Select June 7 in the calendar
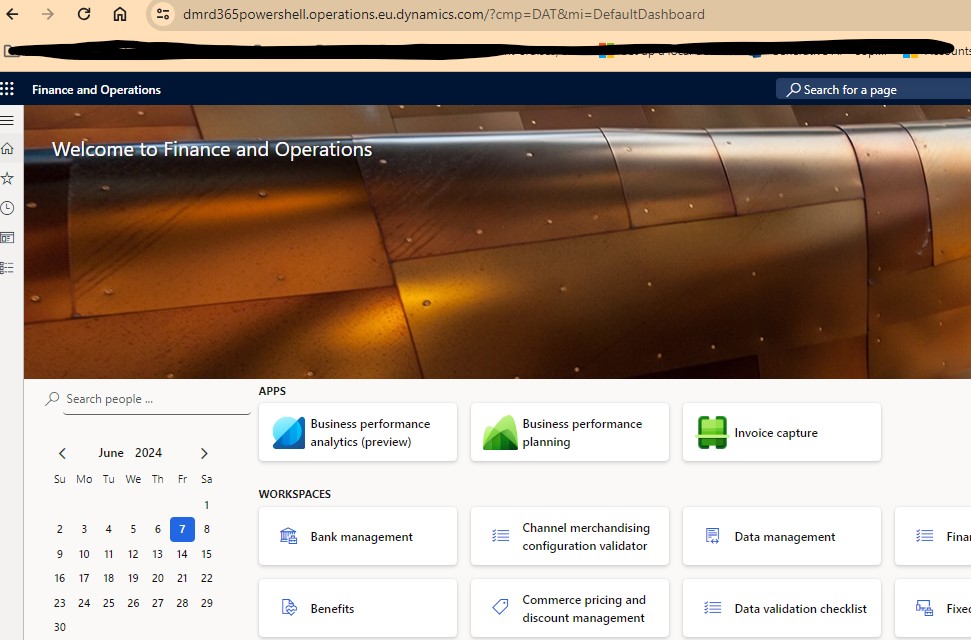This screenshot has height=640, width=971. (x=182, y=529)
